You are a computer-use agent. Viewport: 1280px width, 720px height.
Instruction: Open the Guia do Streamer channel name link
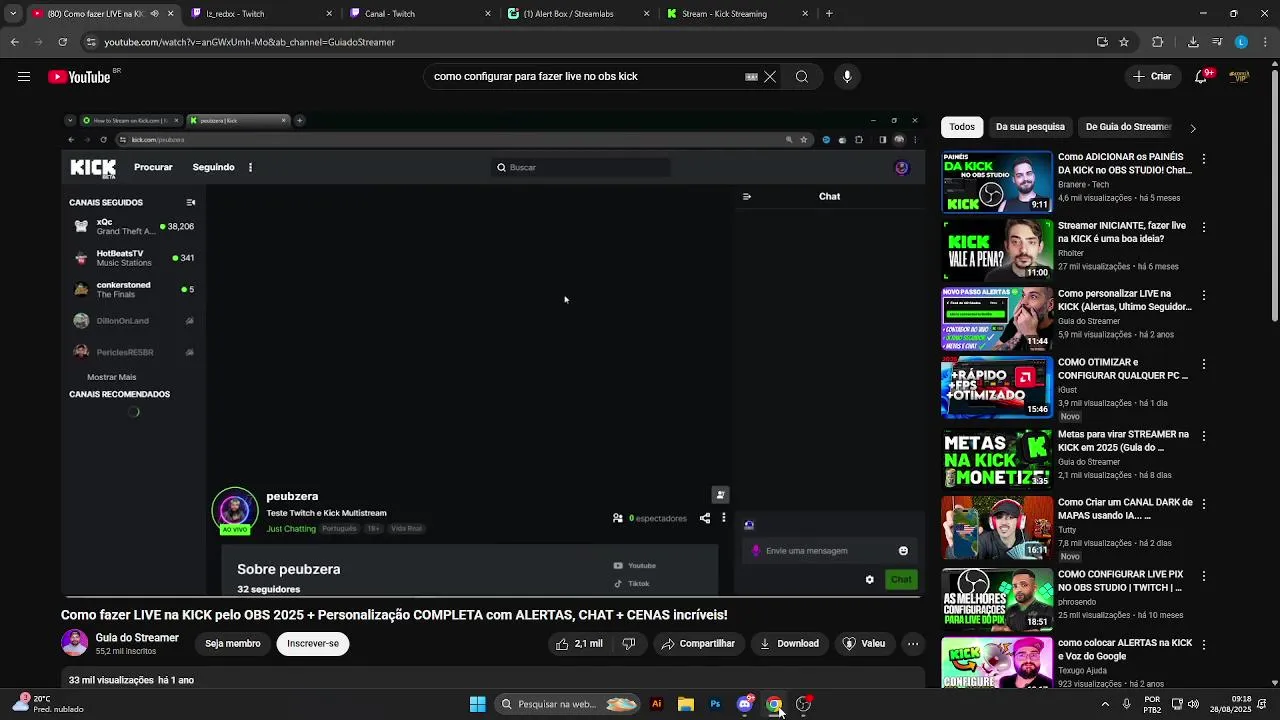pyautogui.click(x=137, y=638)
